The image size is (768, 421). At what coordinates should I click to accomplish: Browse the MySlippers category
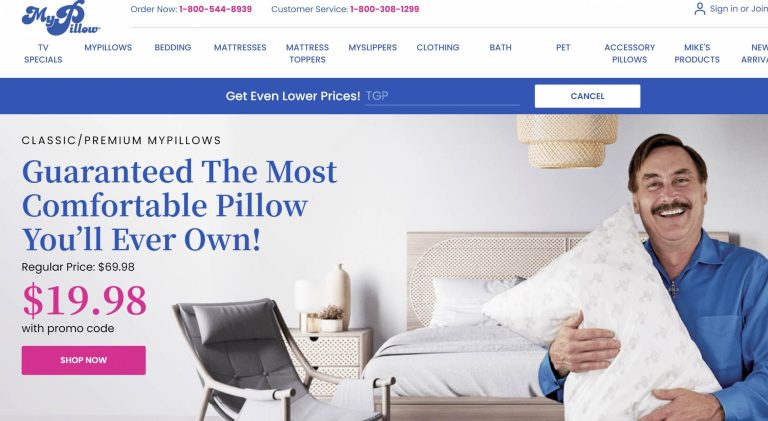[372, 47]
